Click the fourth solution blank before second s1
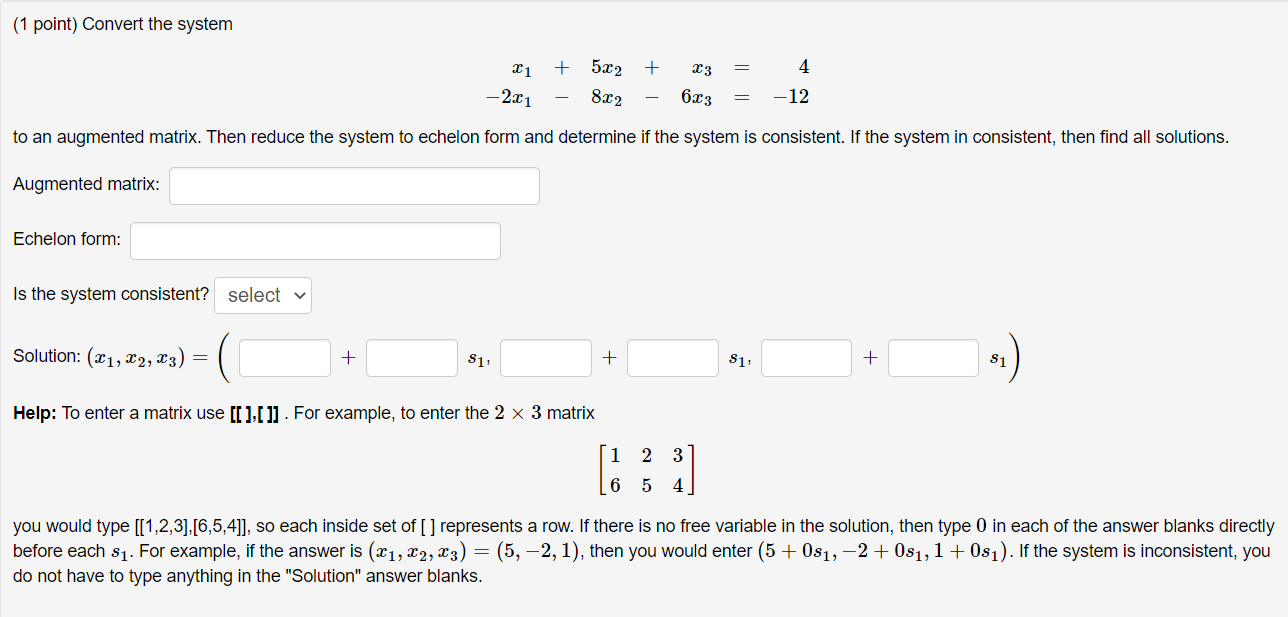1288x617 pixels. [x=672, y=357]
